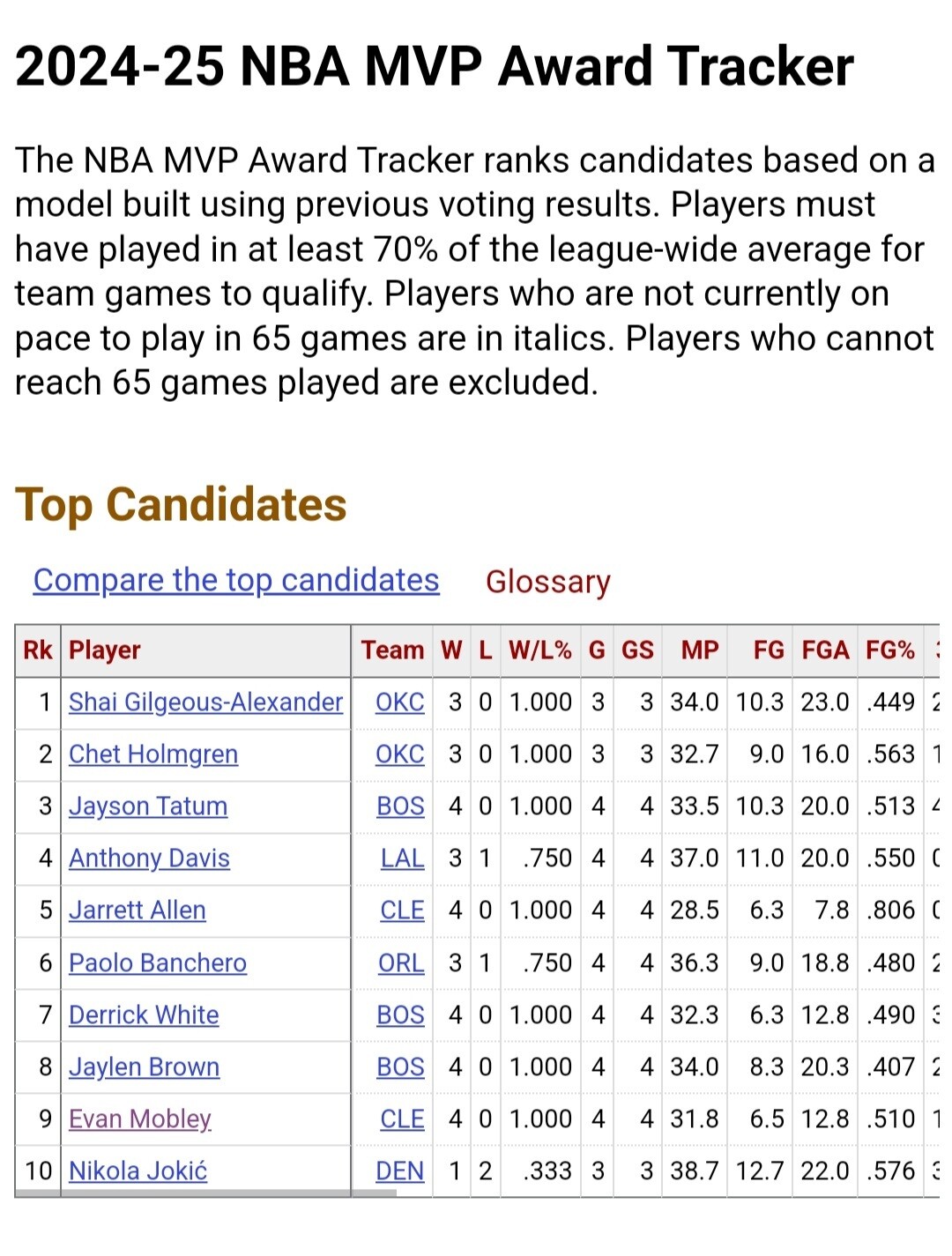952x1256 pixels.
Task: Open Jaylen Brown player page
Action: coord(144,1066)
